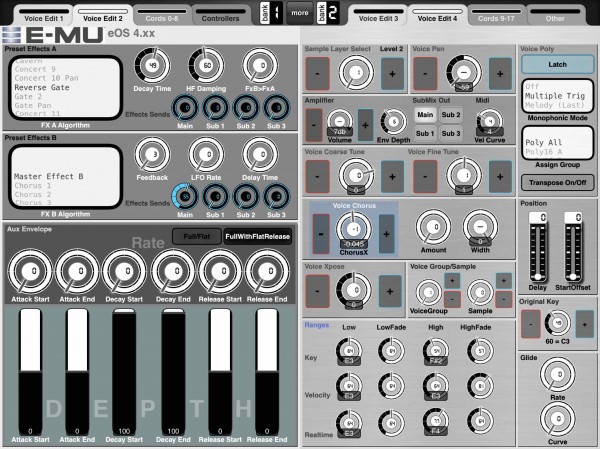Screen dimensions: 600x449
Task: Click the VoiceGroup knob
Action: coord(429,293)
